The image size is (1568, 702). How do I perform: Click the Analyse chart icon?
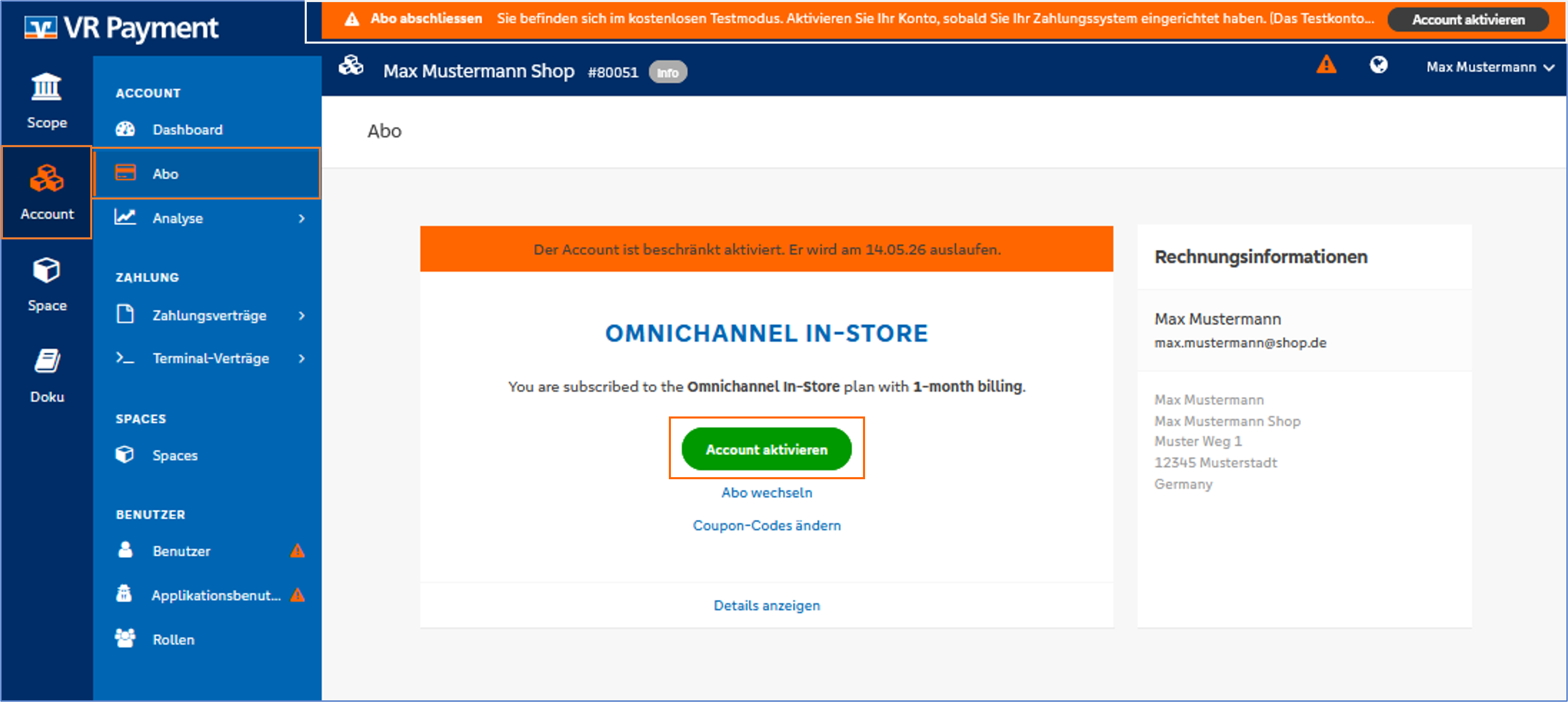click(x=126, y=217)
